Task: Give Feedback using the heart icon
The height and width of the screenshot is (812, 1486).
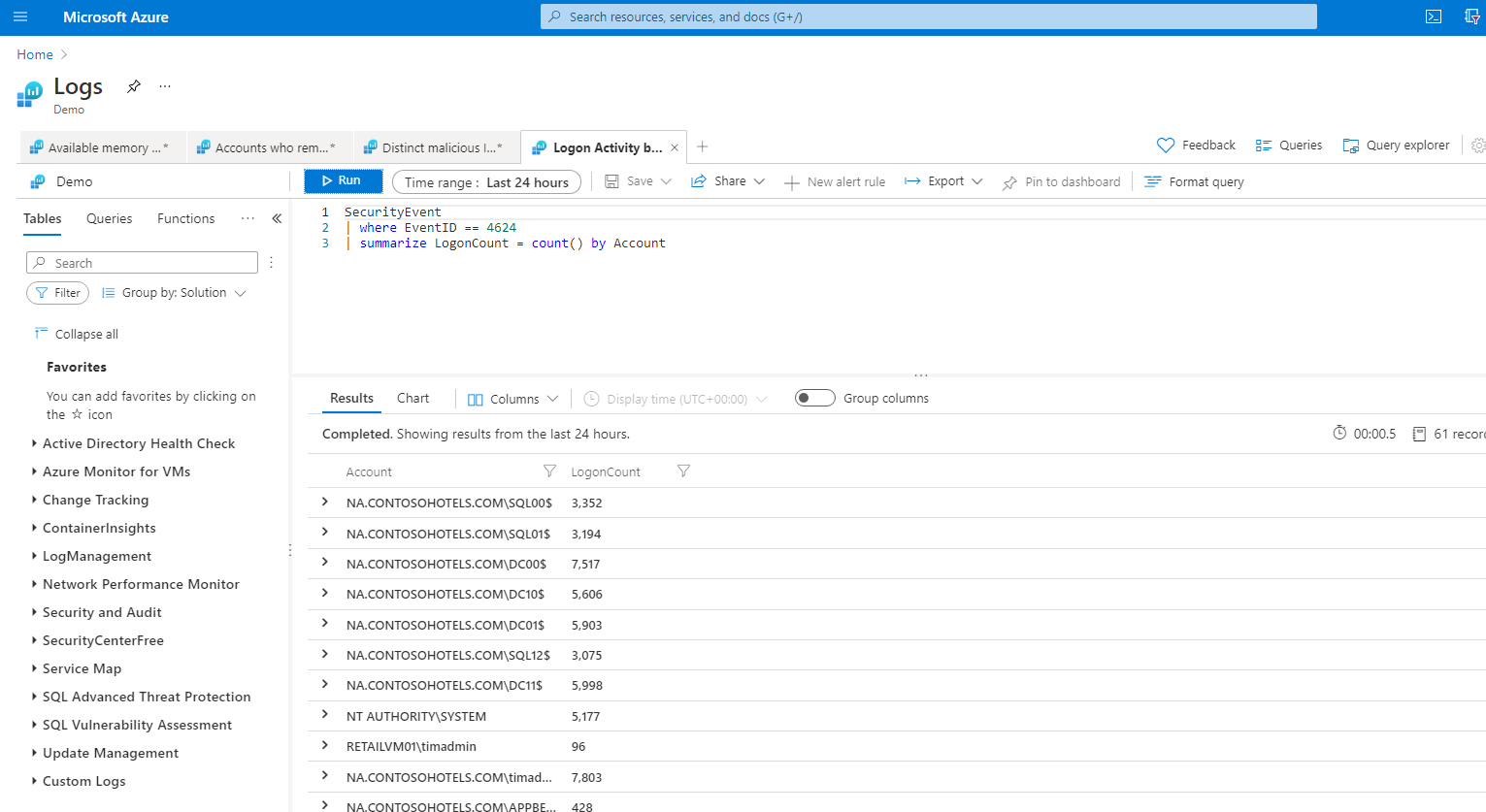Action: [1196, 144]
